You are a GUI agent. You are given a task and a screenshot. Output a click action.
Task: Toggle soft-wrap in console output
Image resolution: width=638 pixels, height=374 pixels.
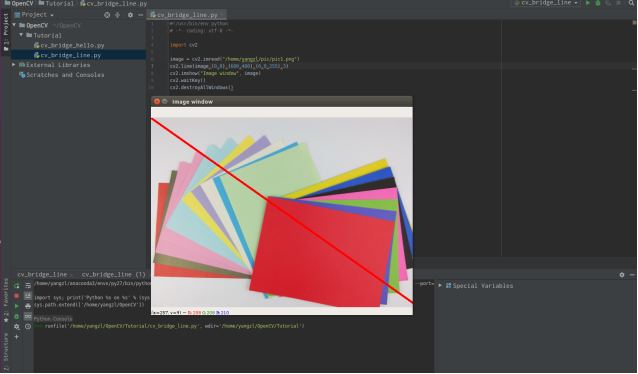pyautogui.click(x=28, y=286)
